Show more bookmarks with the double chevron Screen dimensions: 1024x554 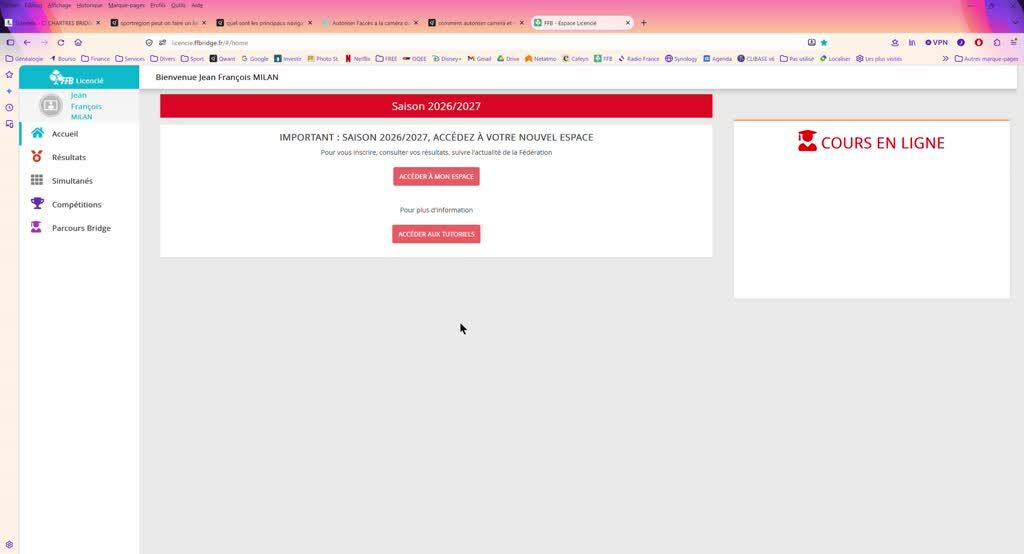(945, 59)
